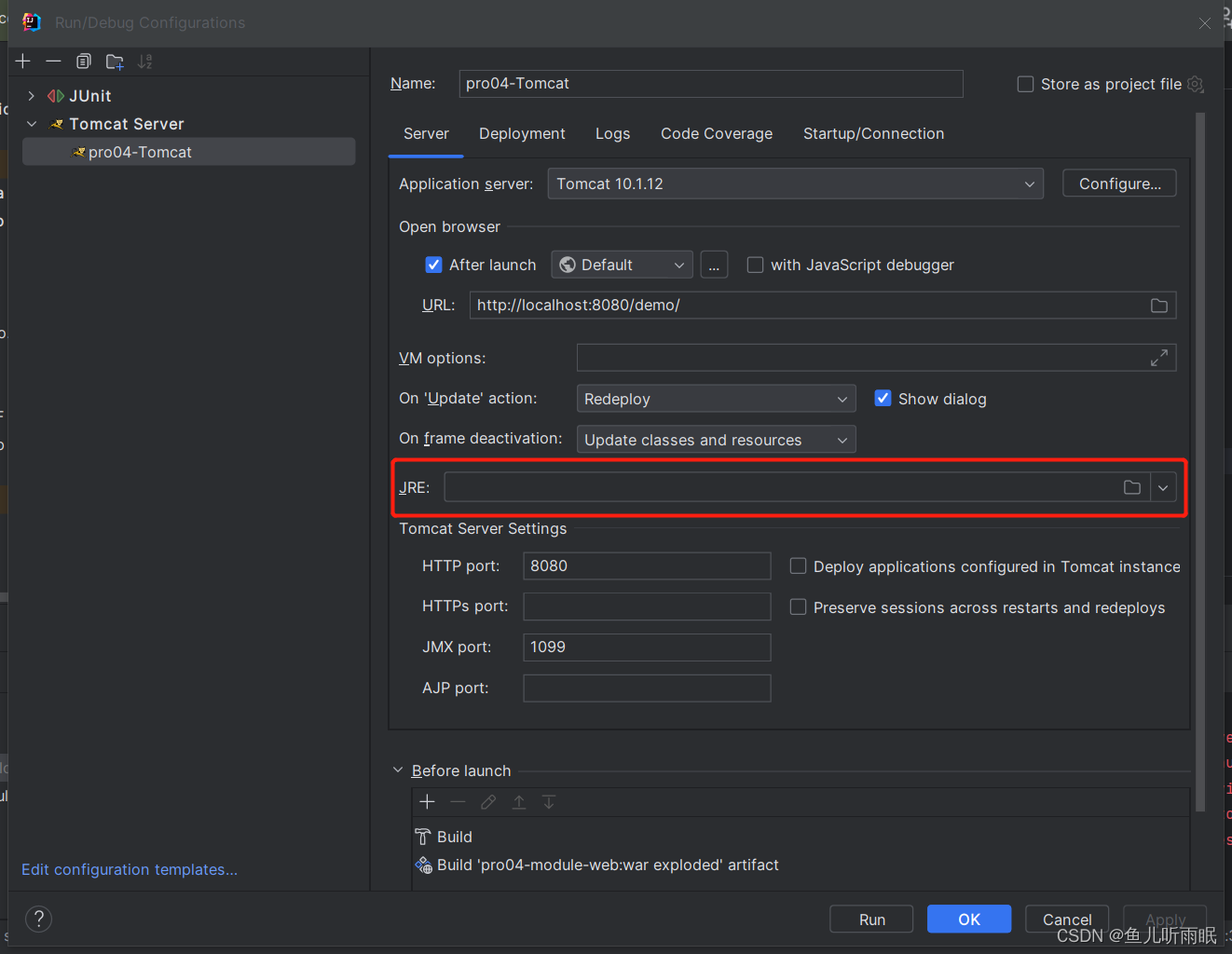Change the On Update action from Redeploy
The height and width of the screenshot is (954, 1232).
841,398
